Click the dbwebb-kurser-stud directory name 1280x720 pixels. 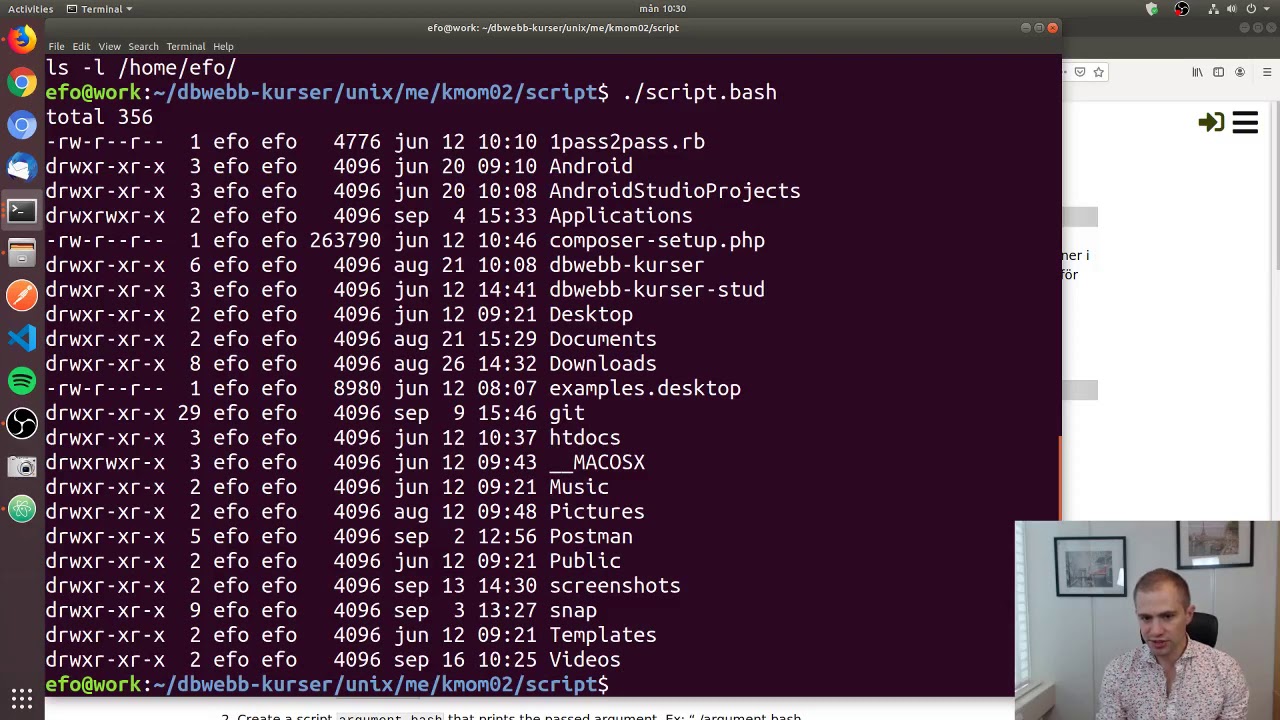coord(657,290)
